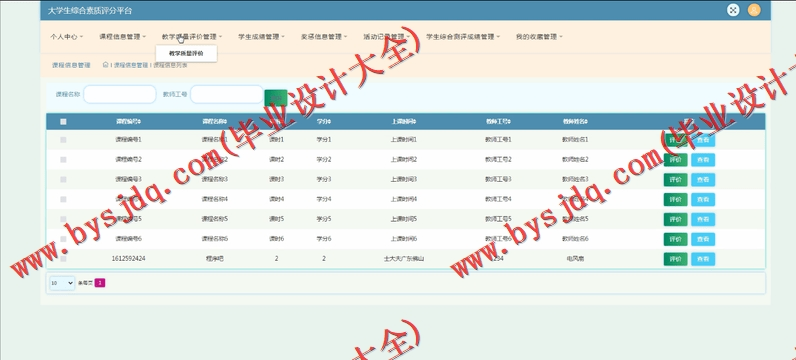796x360 pixels.
Task: Check the row checkbox for 课程名称4
Action: 63,199
